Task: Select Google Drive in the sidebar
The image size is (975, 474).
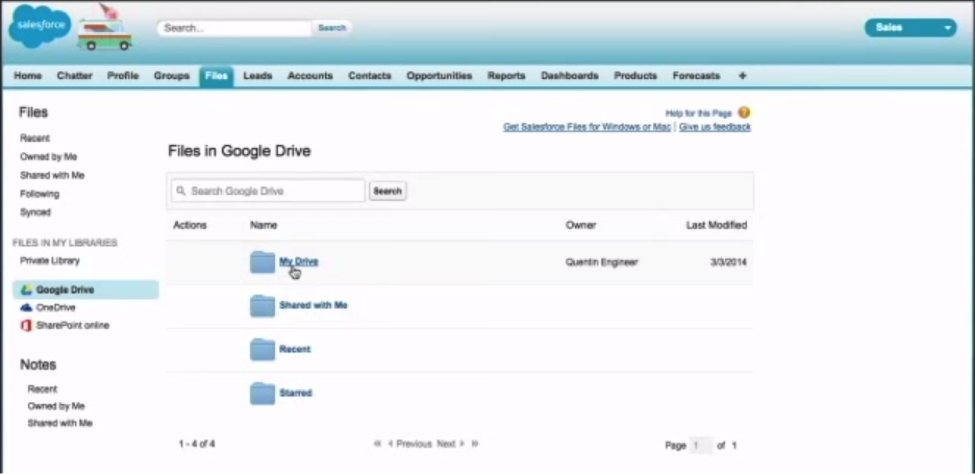Action: (86, 290)
